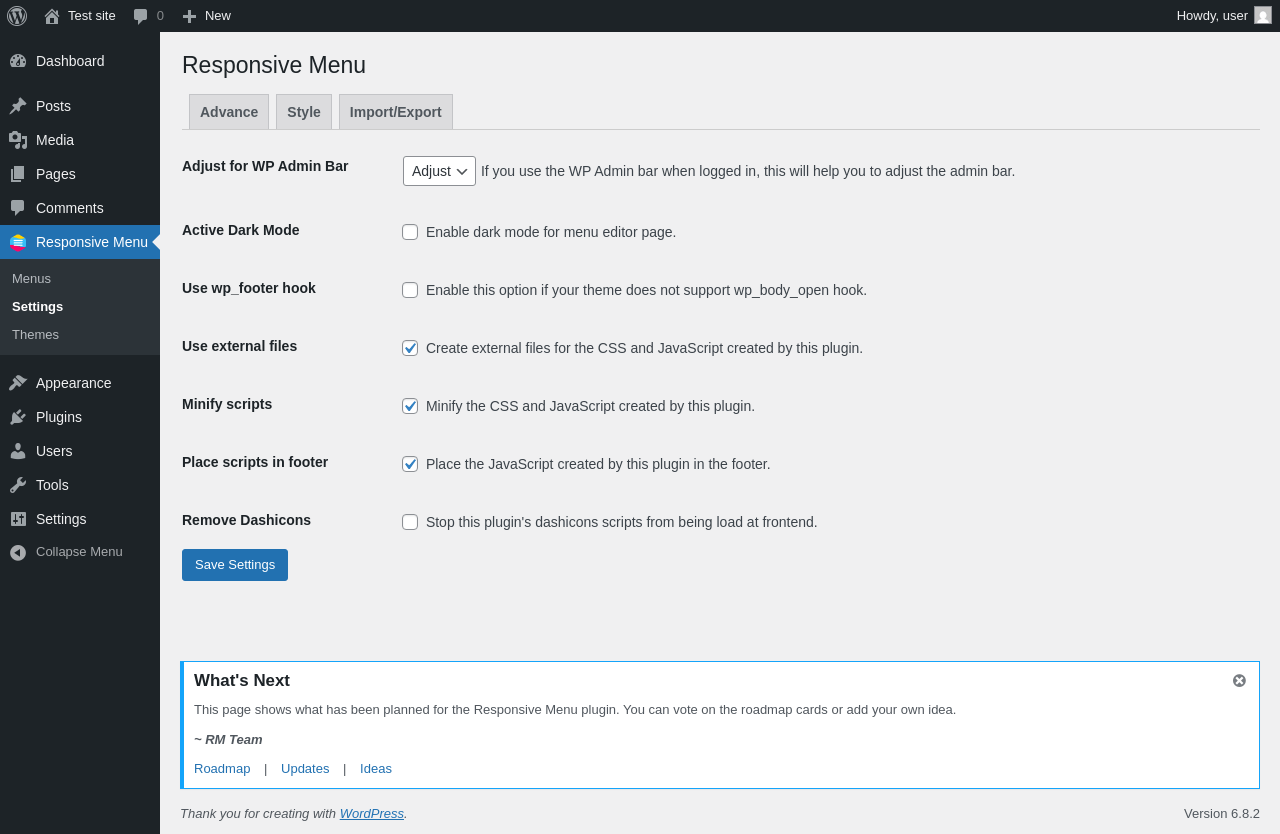The width and height of the screenshot is (1280, 834).
Task: Open Plugins from the sidebar label
Action: click(x=59, y=417)
